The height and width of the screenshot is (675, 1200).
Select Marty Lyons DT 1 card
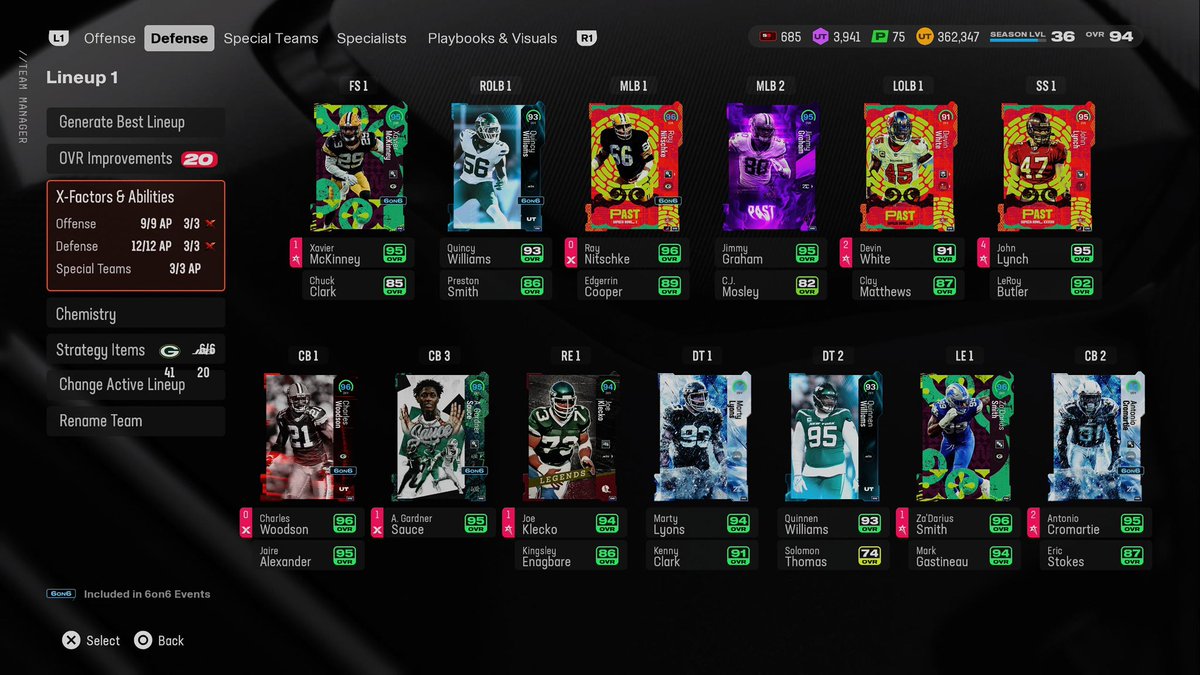tap(704, 436)
